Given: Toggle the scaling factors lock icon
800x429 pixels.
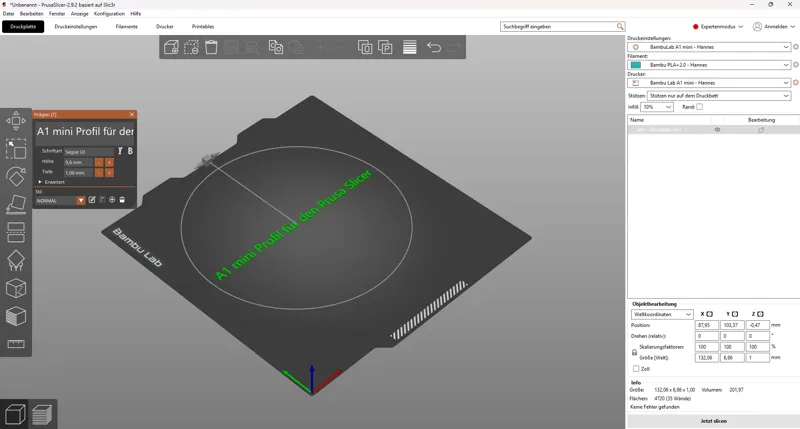Looking at the screenshot, I should pyautogui.click(x=634, y=352).
